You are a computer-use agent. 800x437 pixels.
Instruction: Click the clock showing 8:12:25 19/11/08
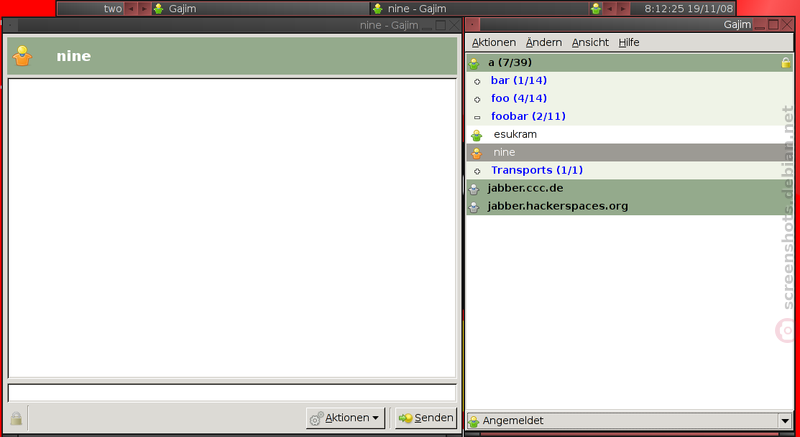click(x=689, y=9)
